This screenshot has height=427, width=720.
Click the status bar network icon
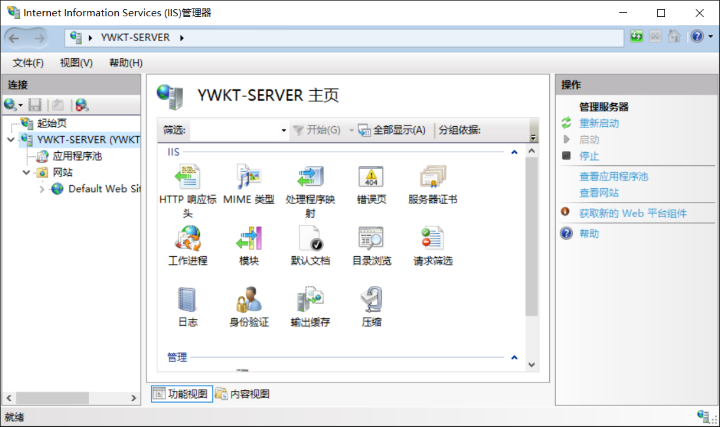703,416
